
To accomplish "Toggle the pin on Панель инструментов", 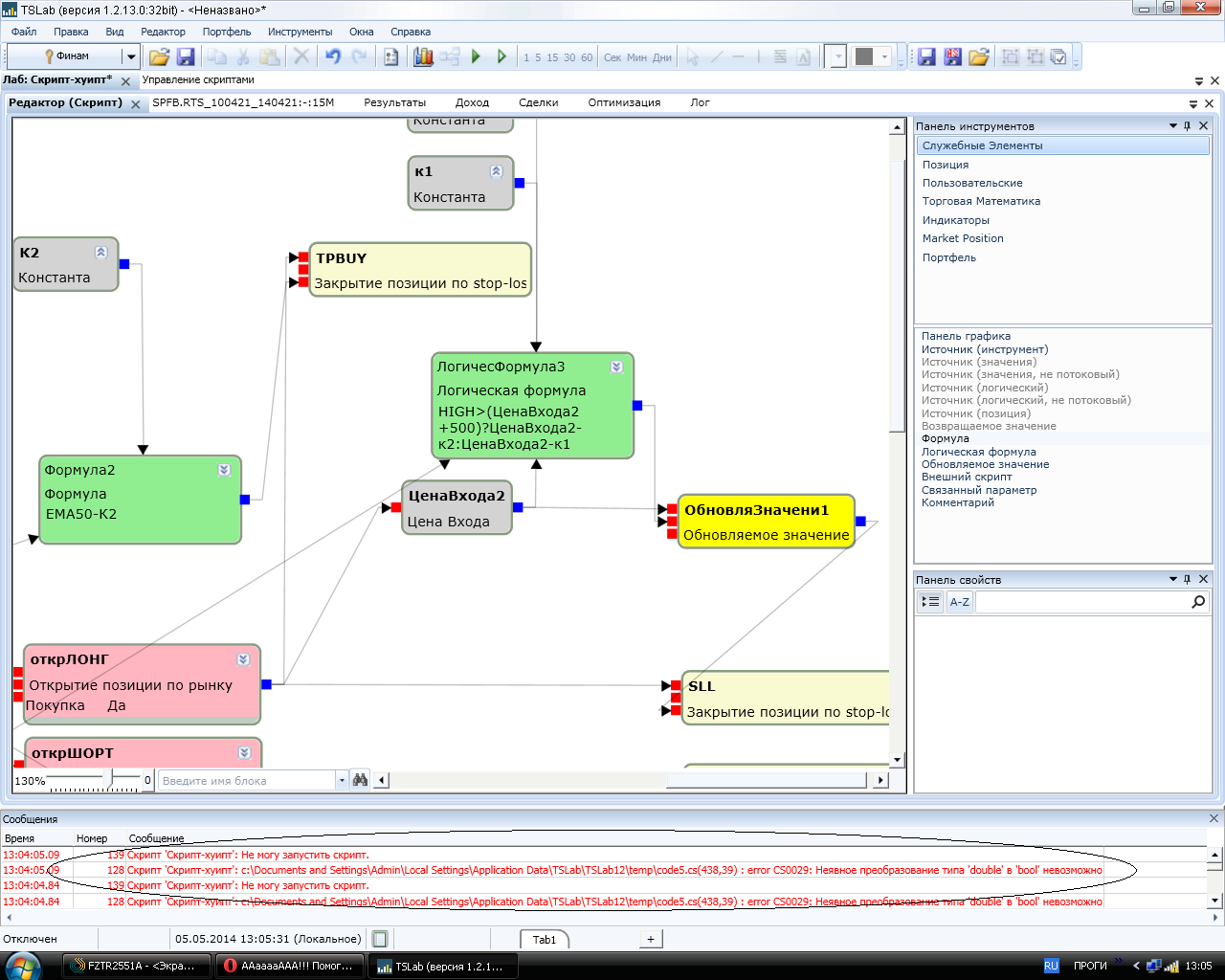I will tap(1188, 126).
